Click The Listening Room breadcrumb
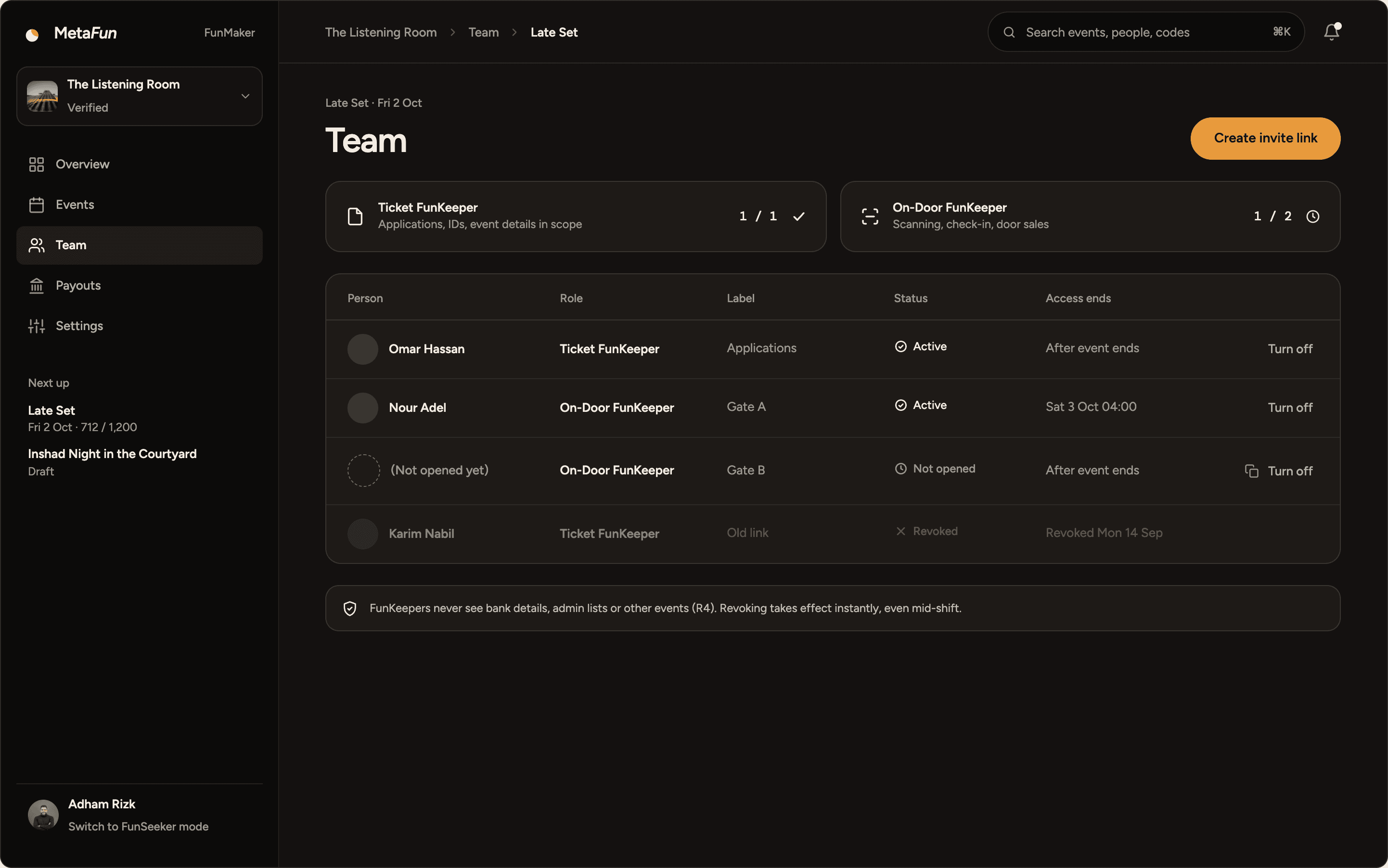1388x868 pixels. pos(381,32)
